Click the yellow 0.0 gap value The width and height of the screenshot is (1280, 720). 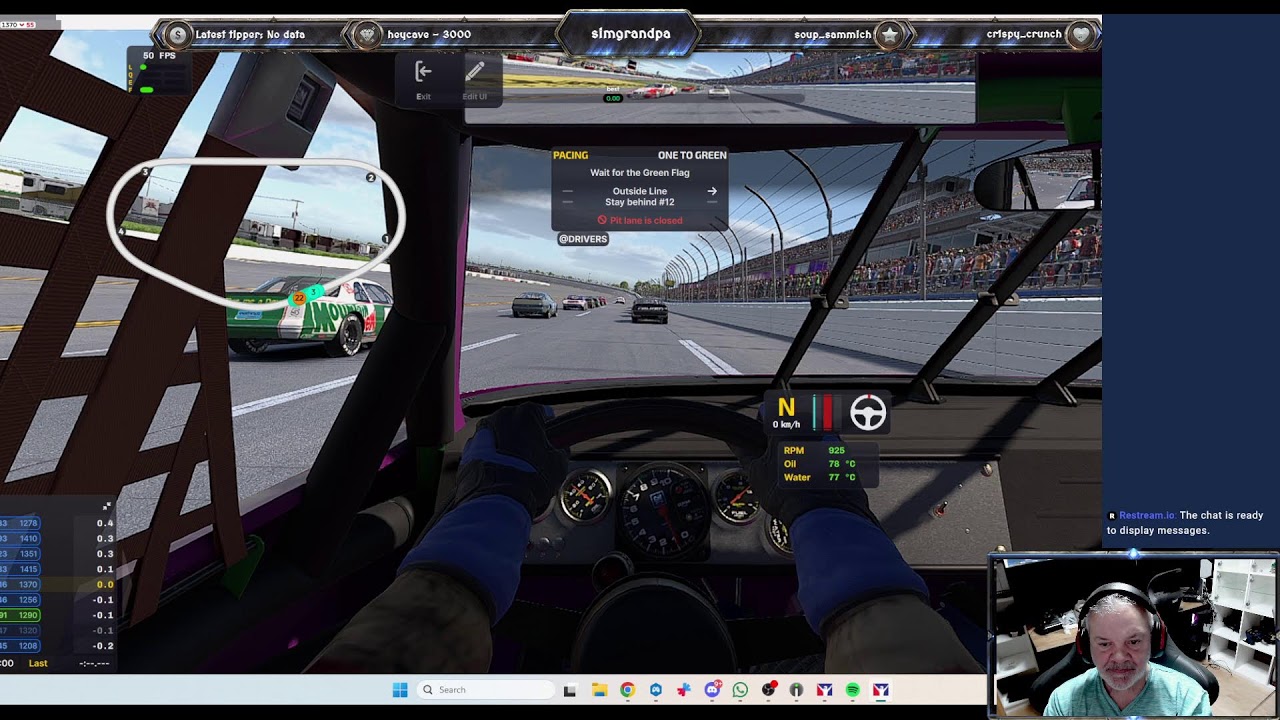(105, 584)
